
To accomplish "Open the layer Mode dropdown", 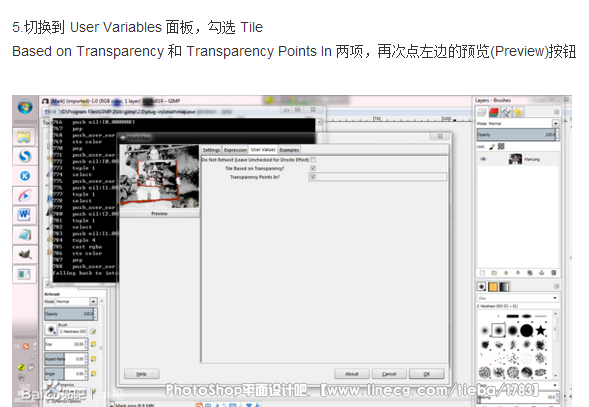I will [x=556, y=123].
